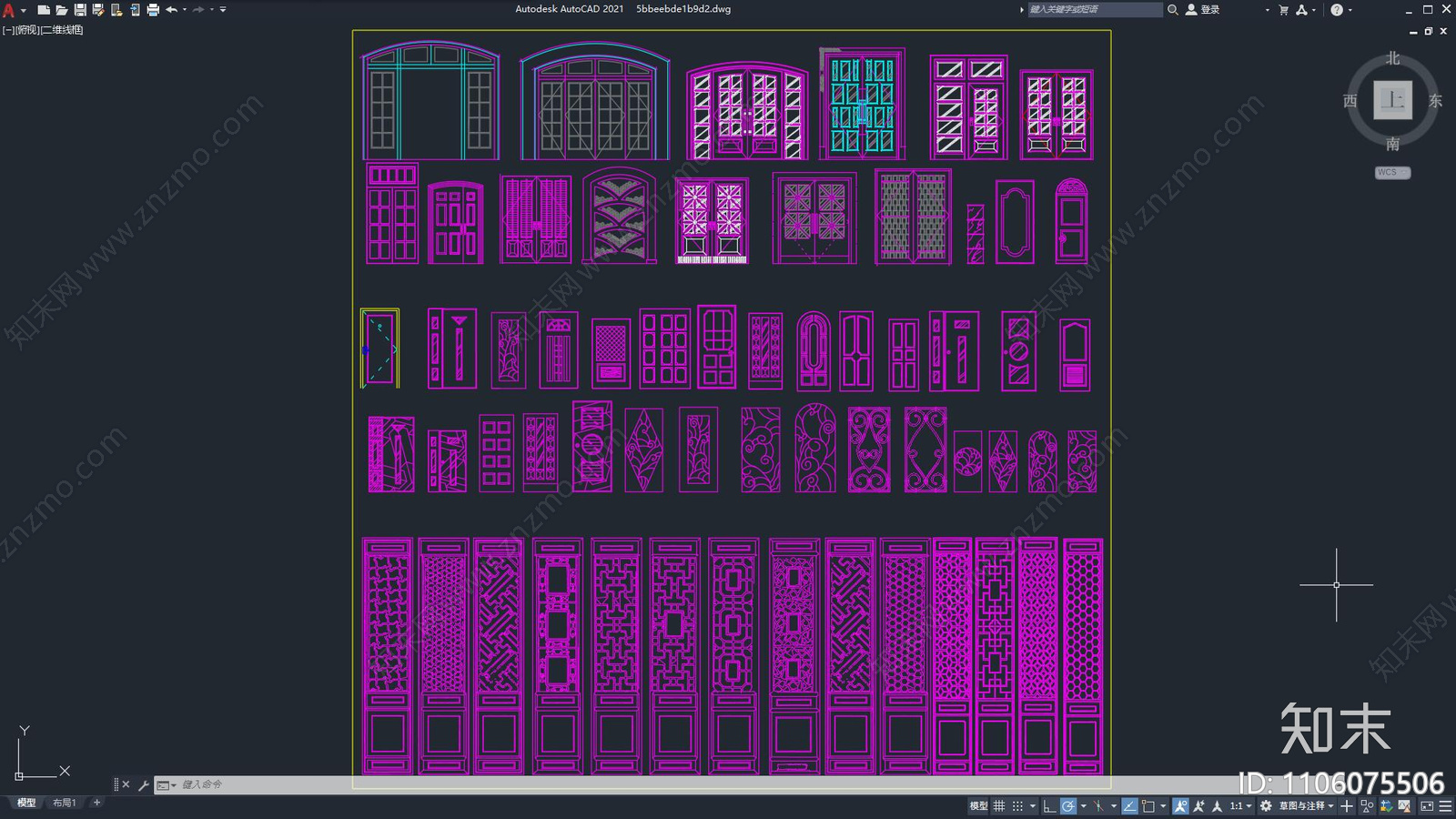Screen dimensions: 1456x819
Task: Restore down the drawing window
Action: pyautogui.click(x=1428, y=31)
